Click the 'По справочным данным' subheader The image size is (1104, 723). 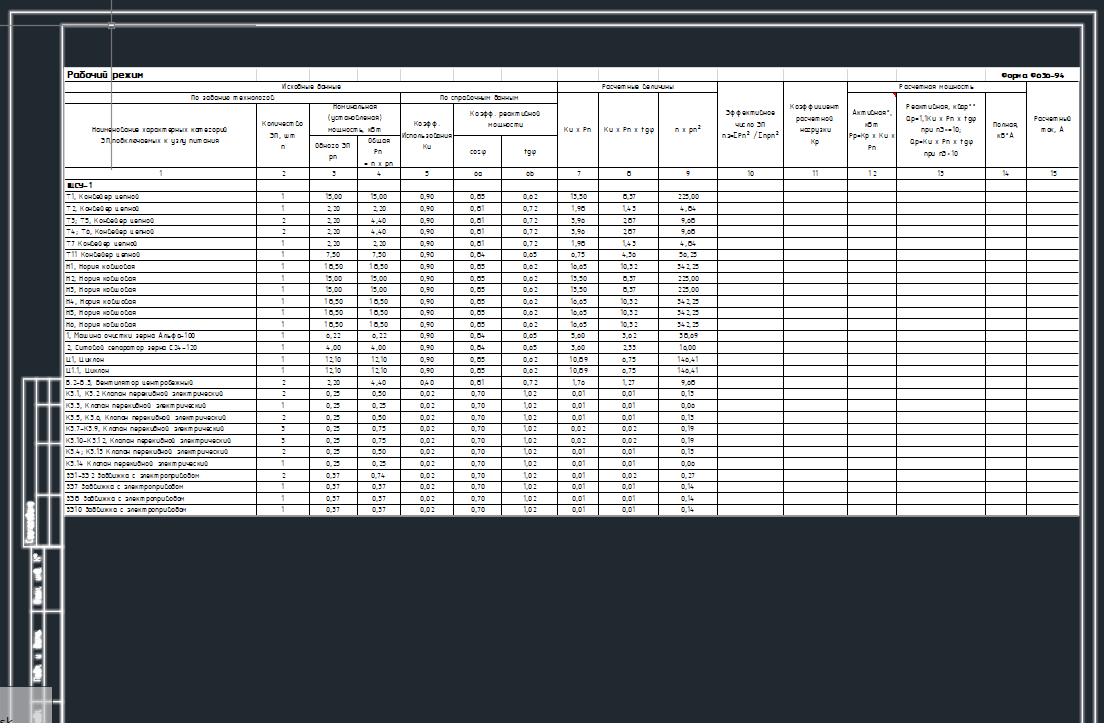479,98
